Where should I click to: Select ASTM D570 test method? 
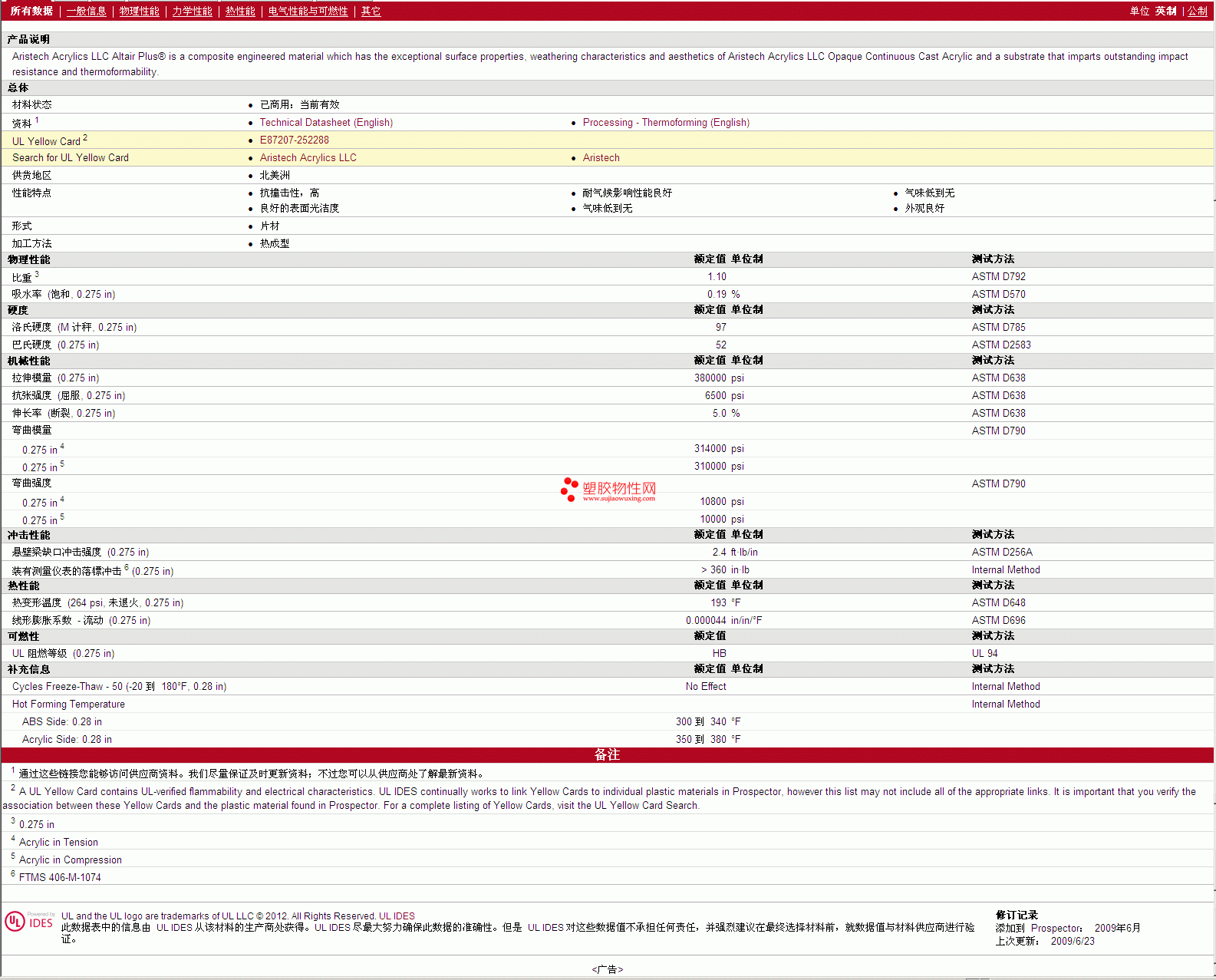point(998,294)
